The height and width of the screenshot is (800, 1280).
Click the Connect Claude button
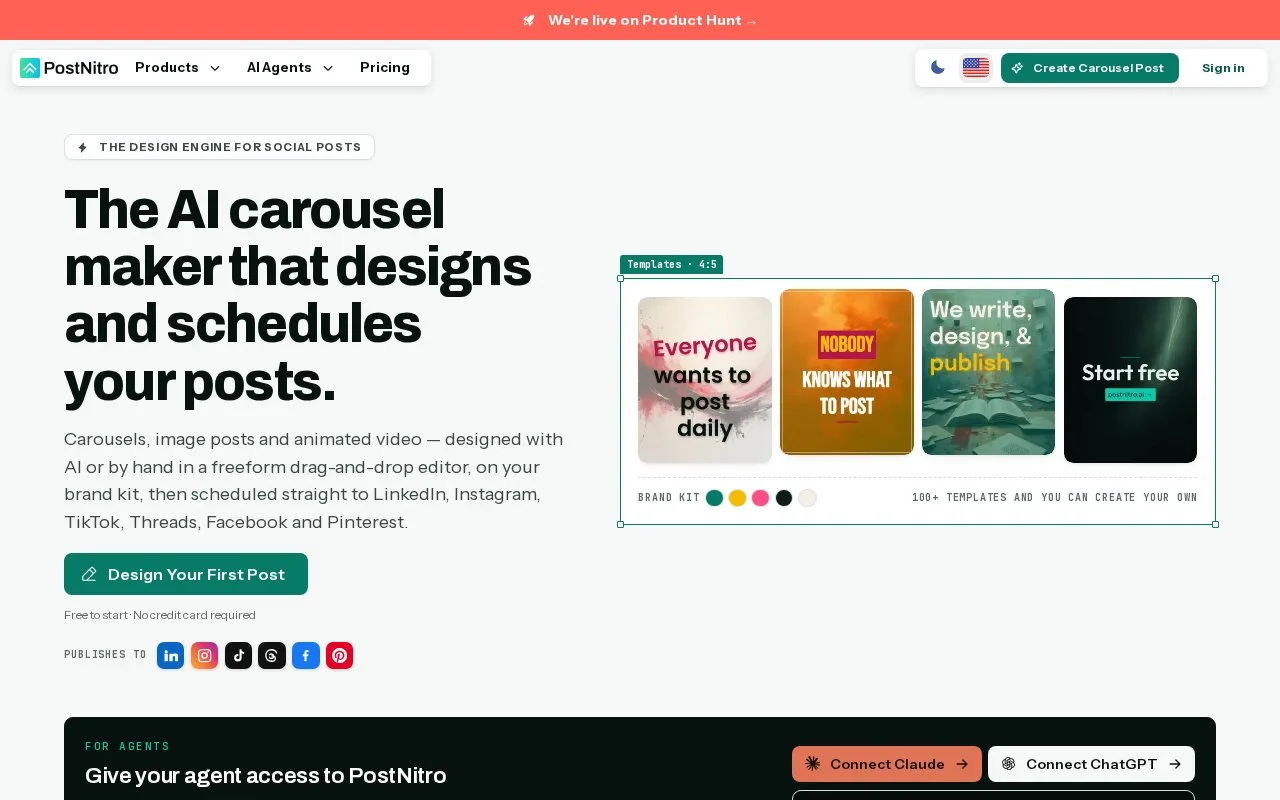[x=887, y=764]
